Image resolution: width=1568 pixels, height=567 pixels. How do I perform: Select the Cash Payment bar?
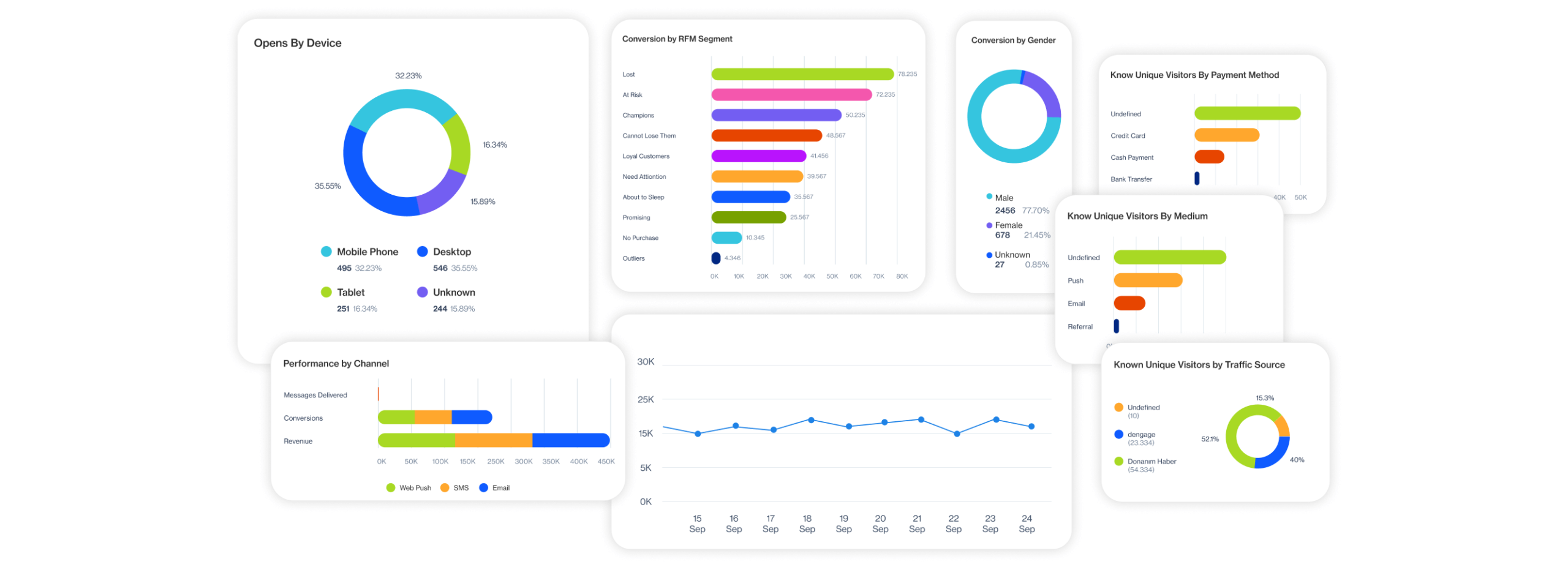[1208, 156]
